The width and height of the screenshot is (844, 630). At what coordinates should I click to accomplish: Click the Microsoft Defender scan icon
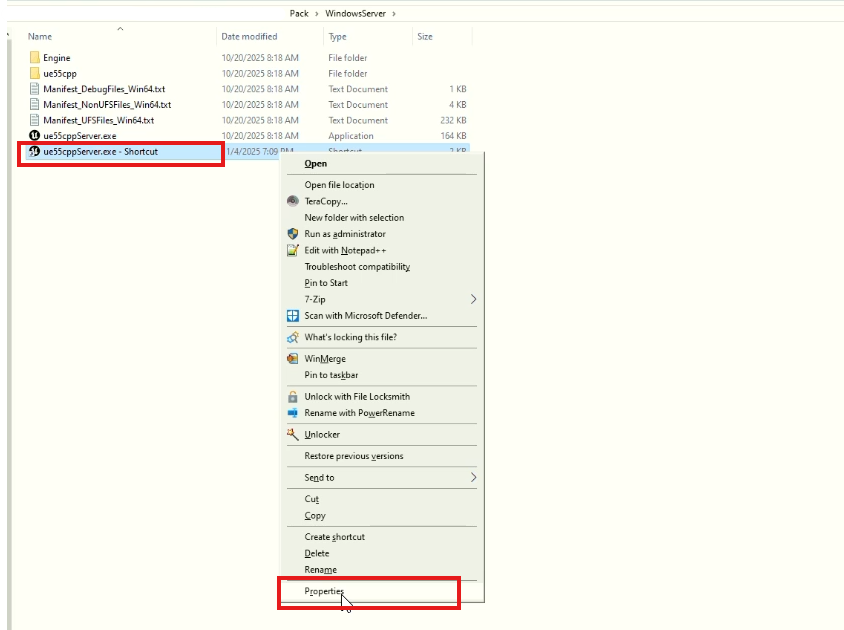293,316
